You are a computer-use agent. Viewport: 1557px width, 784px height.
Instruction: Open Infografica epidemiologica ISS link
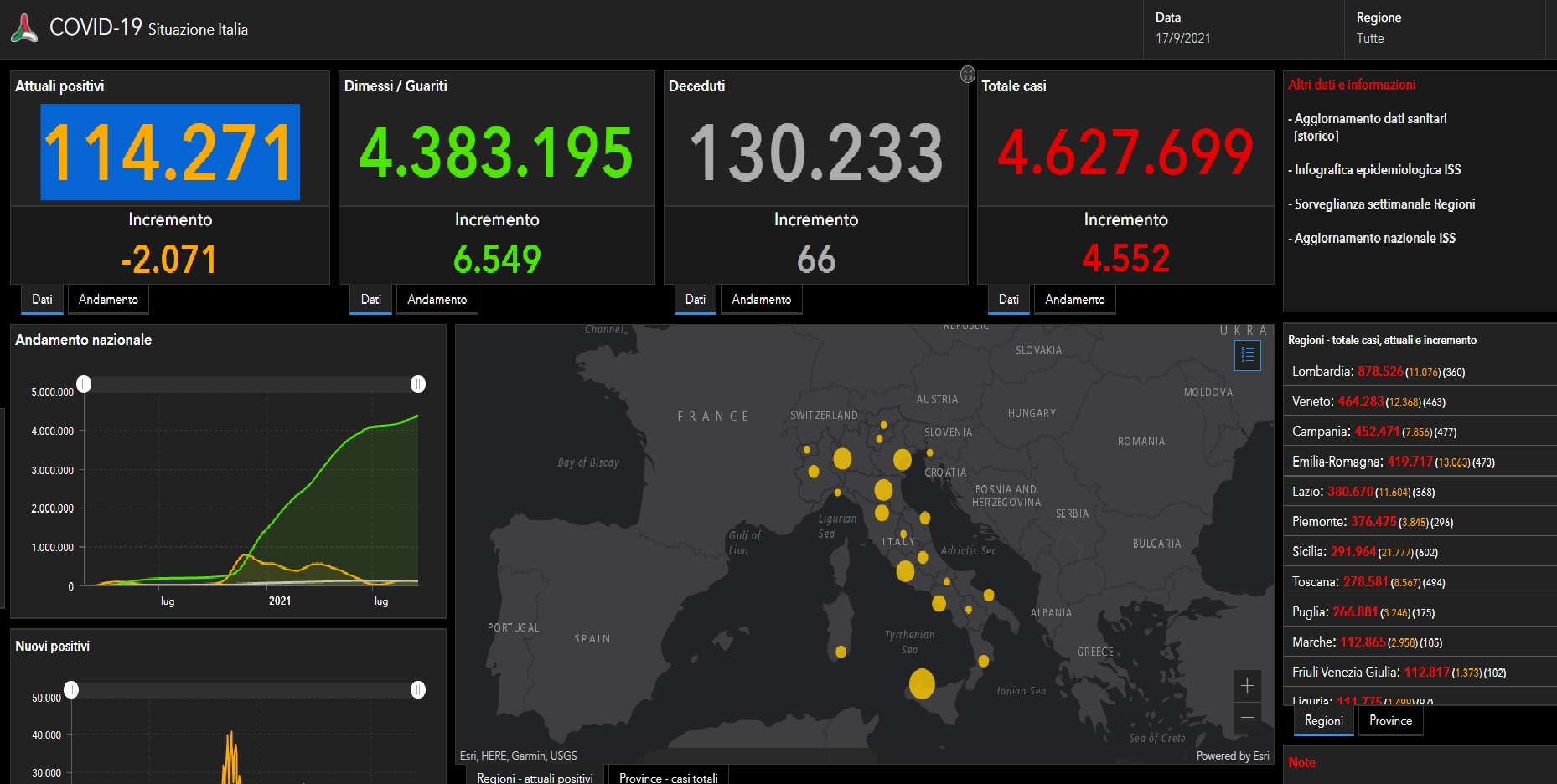click(1377, 170)
